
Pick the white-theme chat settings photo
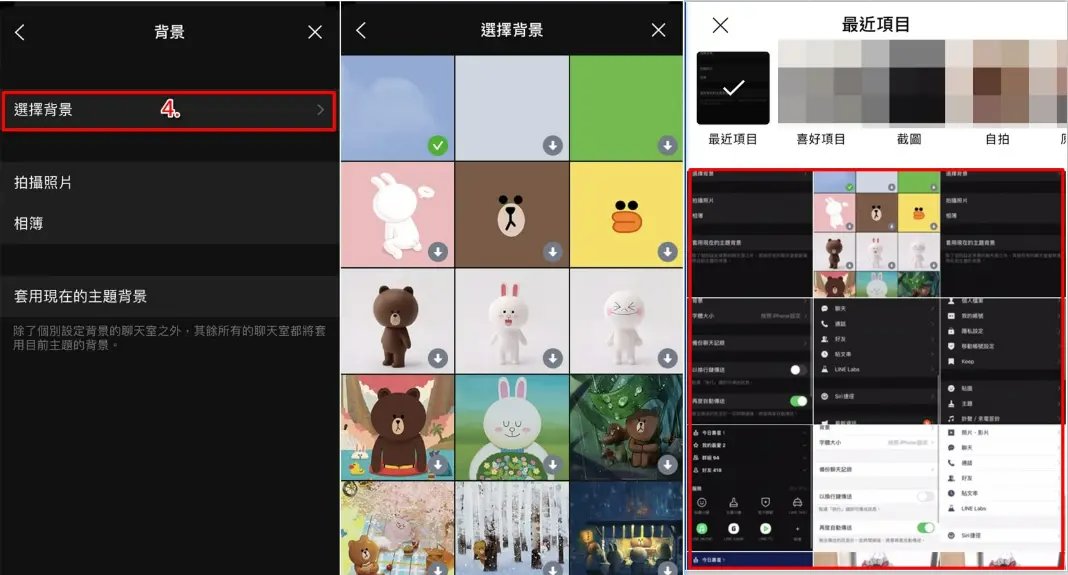coord(876,487)
